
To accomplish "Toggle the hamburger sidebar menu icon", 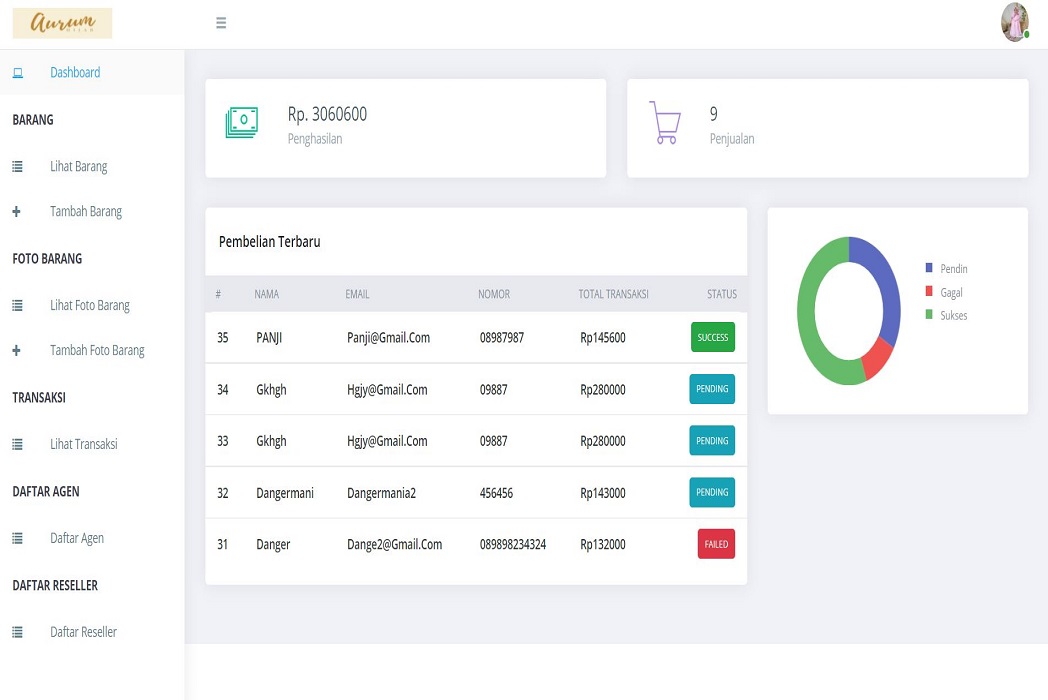I will pos(221,23).
